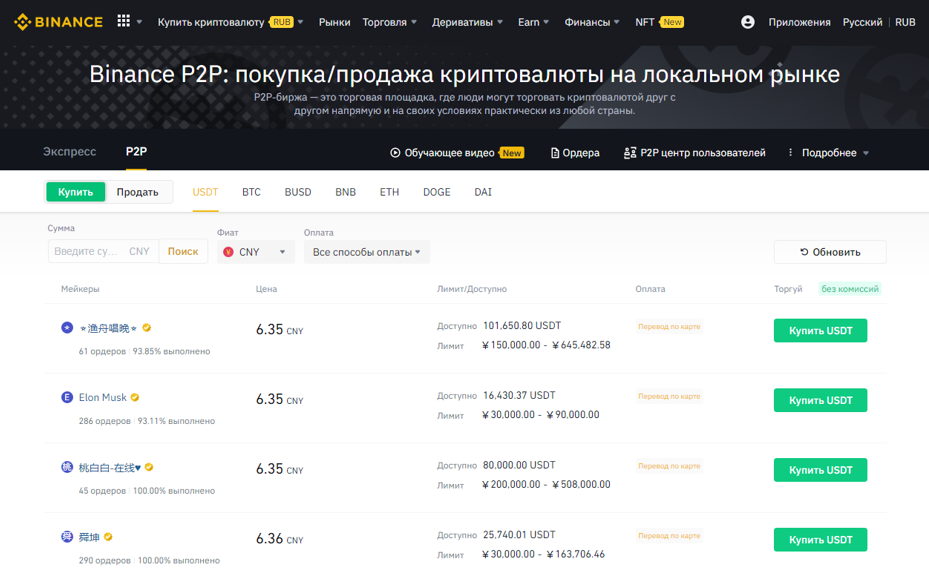The width and height of the screenshot is (929, 575).
Task: Click the avatar of maker 桃白白-在线
Action: click(x=67, y=467)
